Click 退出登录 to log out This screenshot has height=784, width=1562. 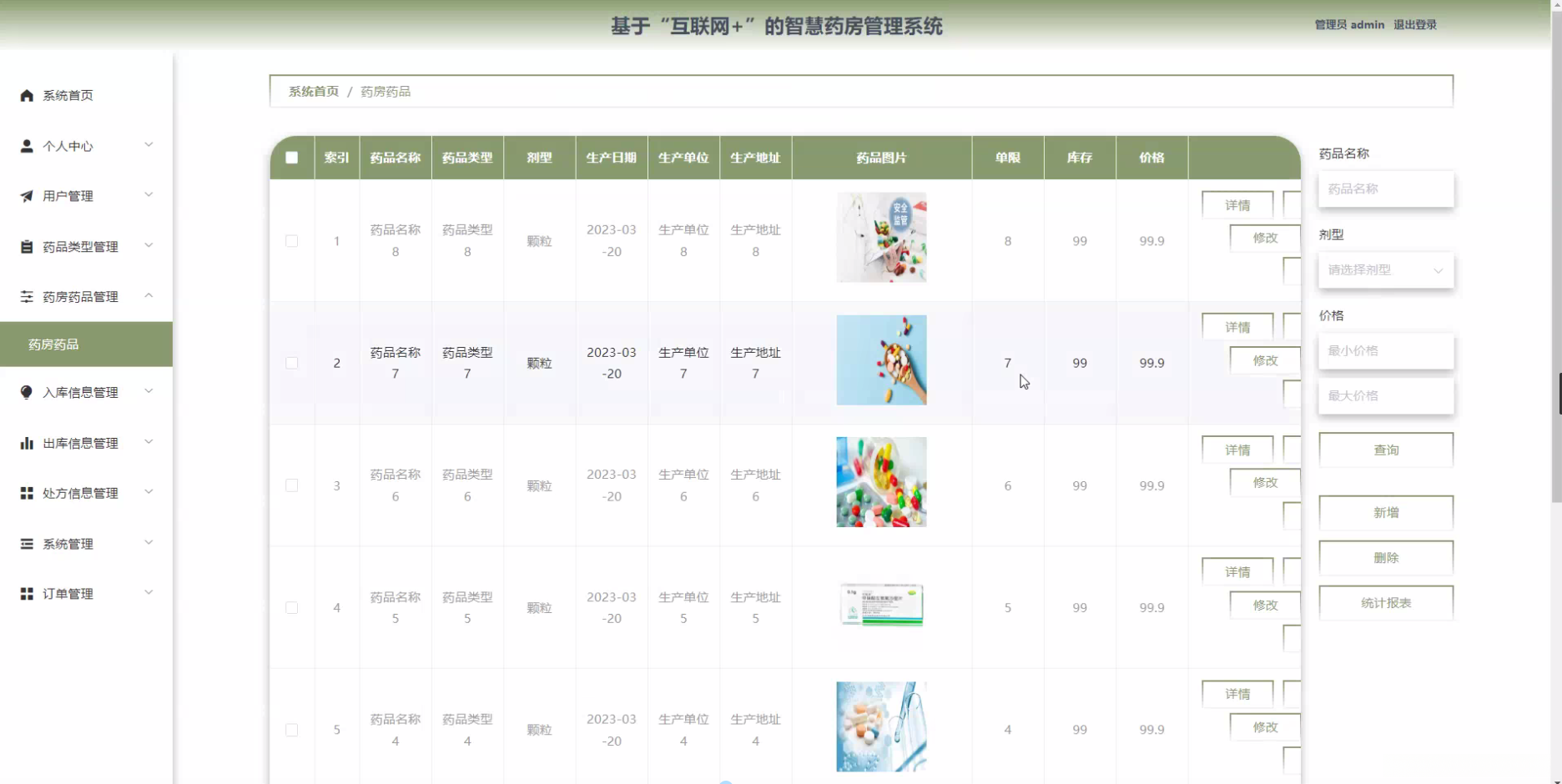click(1415, 25)
